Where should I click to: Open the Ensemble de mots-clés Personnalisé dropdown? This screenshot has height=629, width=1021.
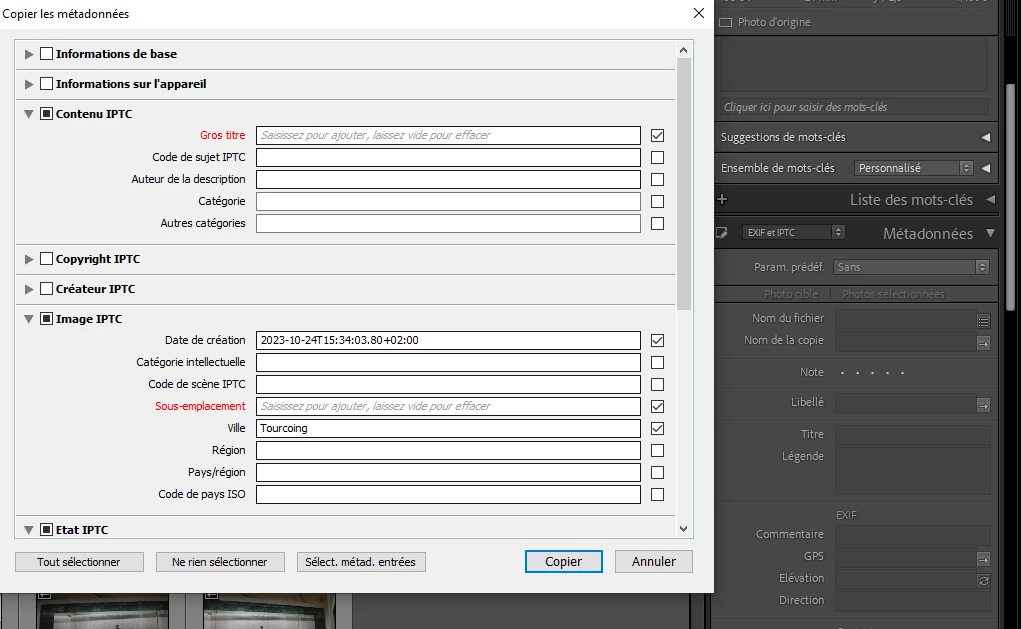pos(914,168)
